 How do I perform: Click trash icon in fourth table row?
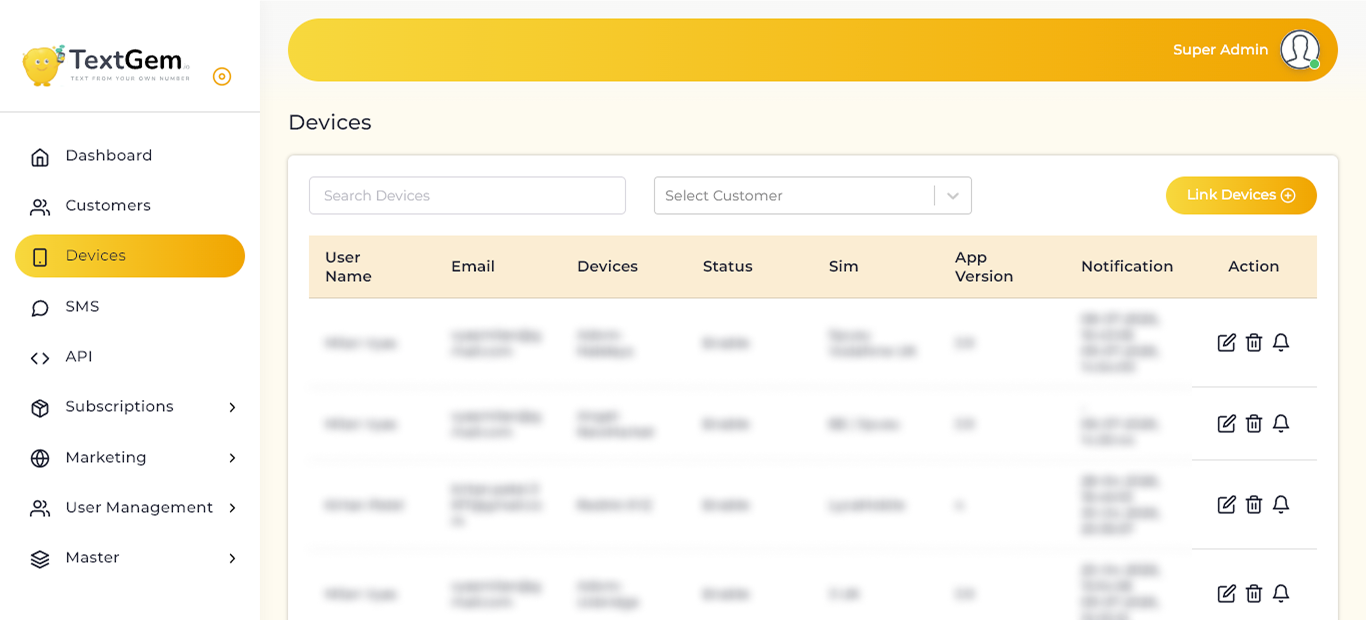tap(1254, 594)
